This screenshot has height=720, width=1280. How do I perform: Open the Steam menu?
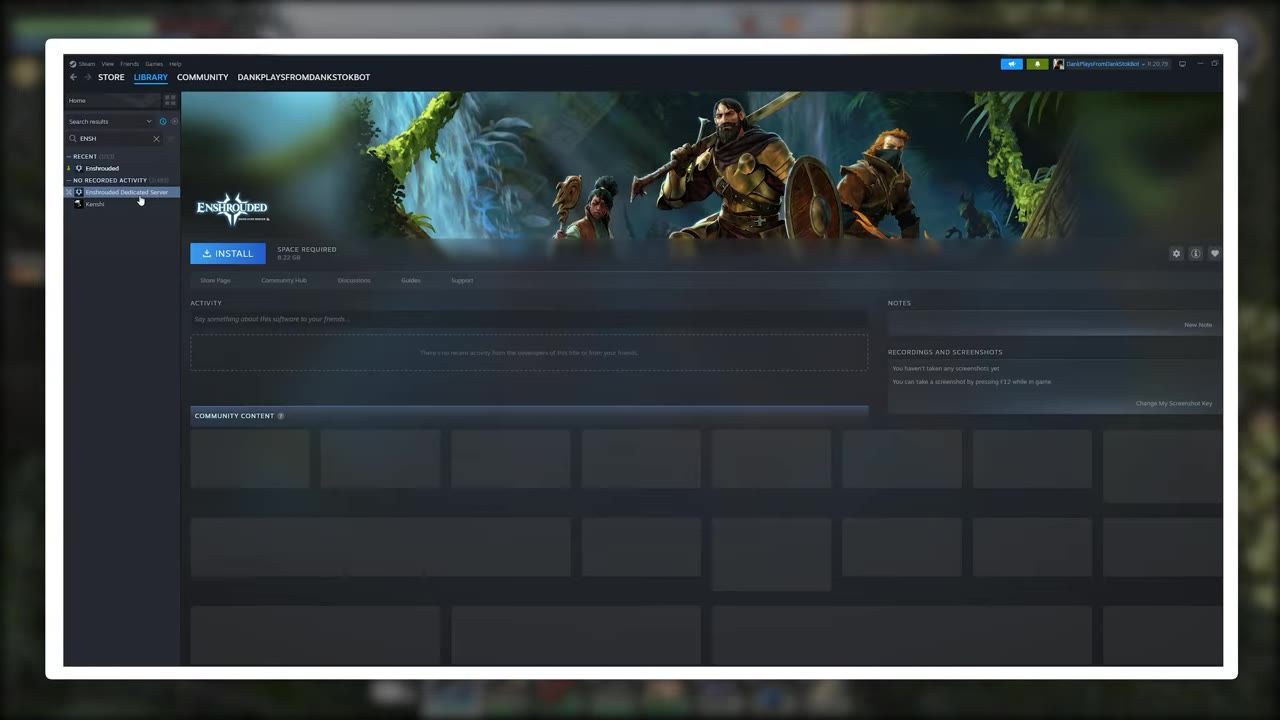tap(83, 64)
